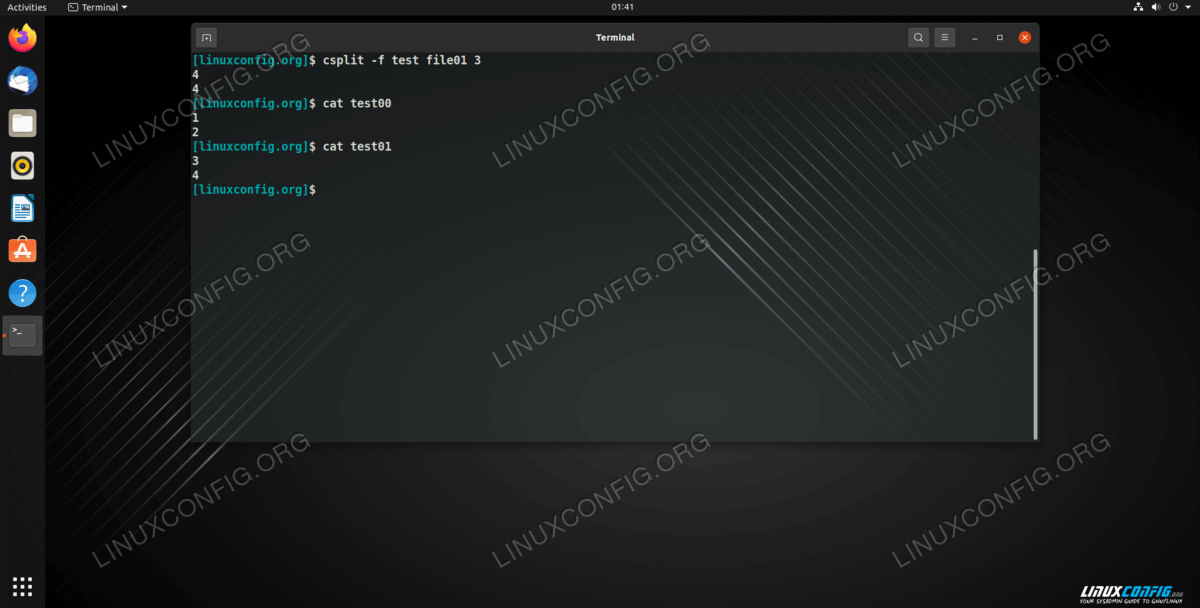Open the clock and calendar panel
Viewport: 1200px width, 608px height.
point(622,7)
